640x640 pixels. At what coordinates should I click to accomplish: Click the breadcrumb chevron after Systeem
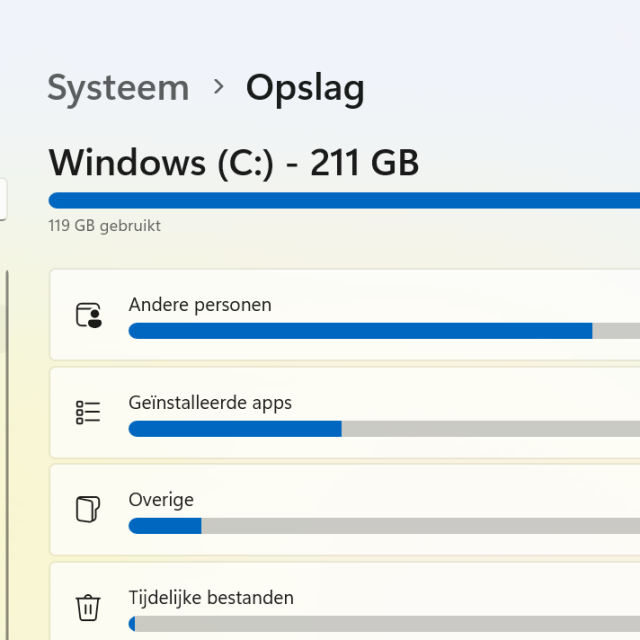(219, 87)
